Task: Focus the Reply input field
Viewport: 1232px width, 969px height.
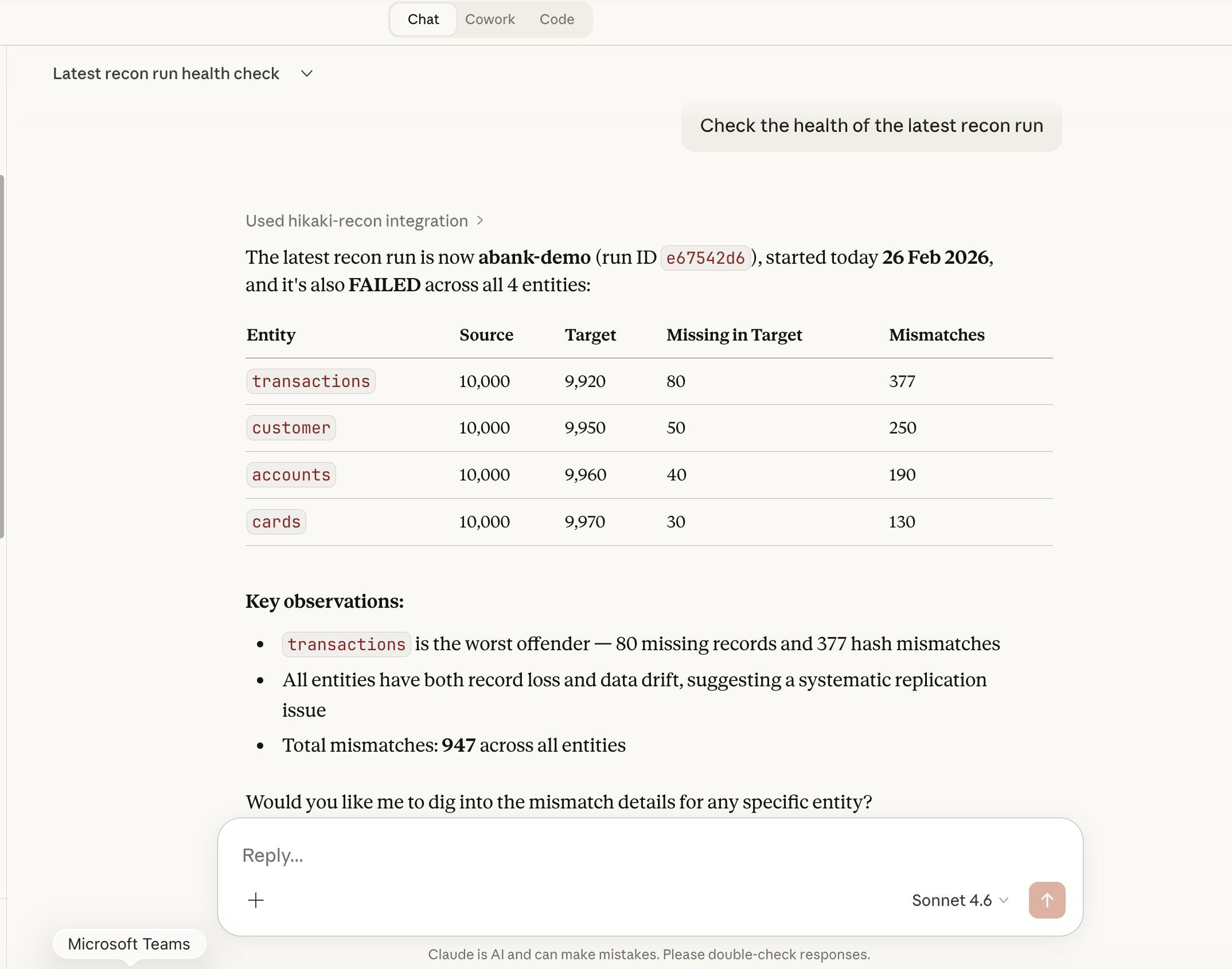Action: coord(649,855)
